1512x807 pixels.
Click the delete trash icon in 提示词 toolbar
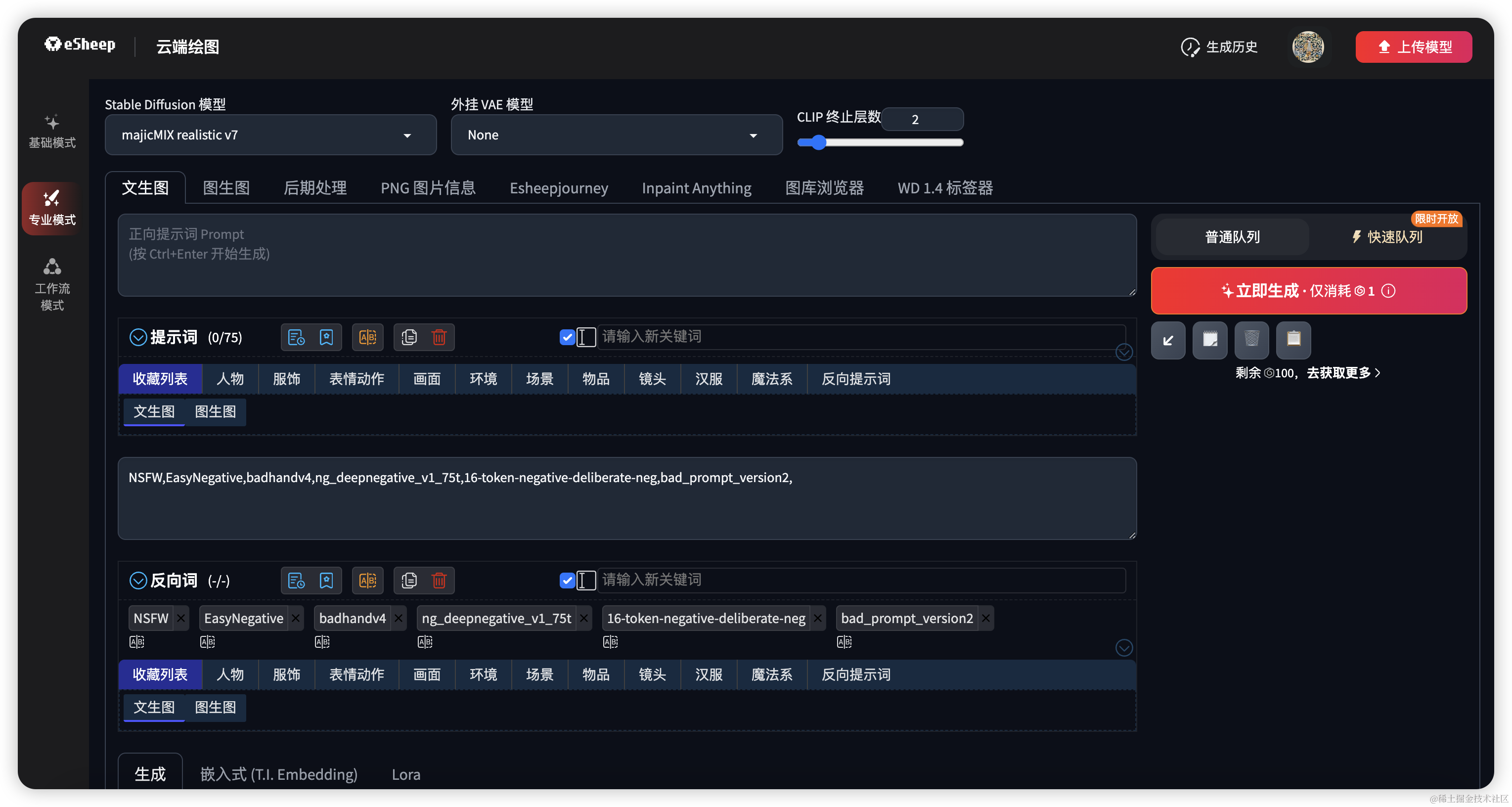coord(439,337)
